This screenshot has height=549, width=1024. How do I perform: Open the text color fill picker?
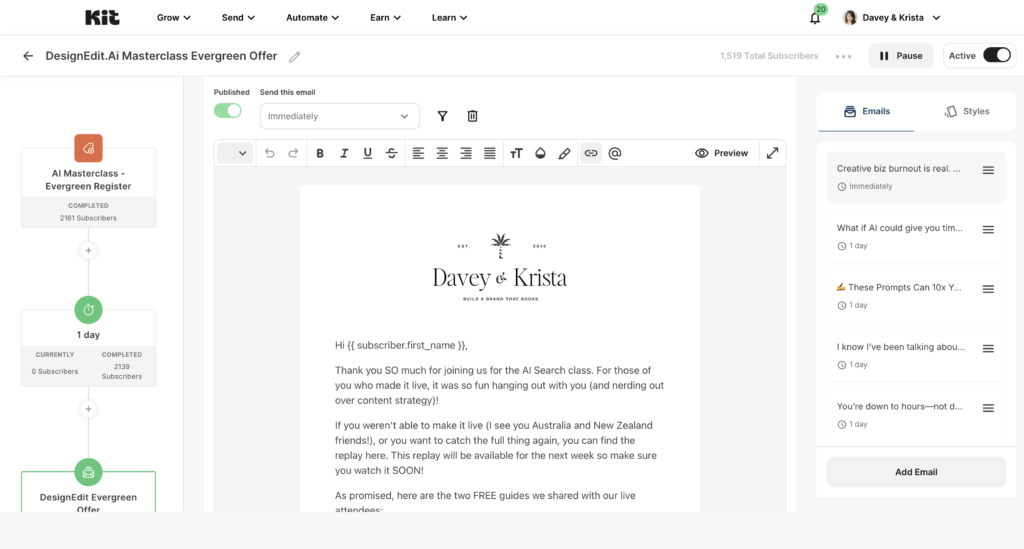(540, 153)
